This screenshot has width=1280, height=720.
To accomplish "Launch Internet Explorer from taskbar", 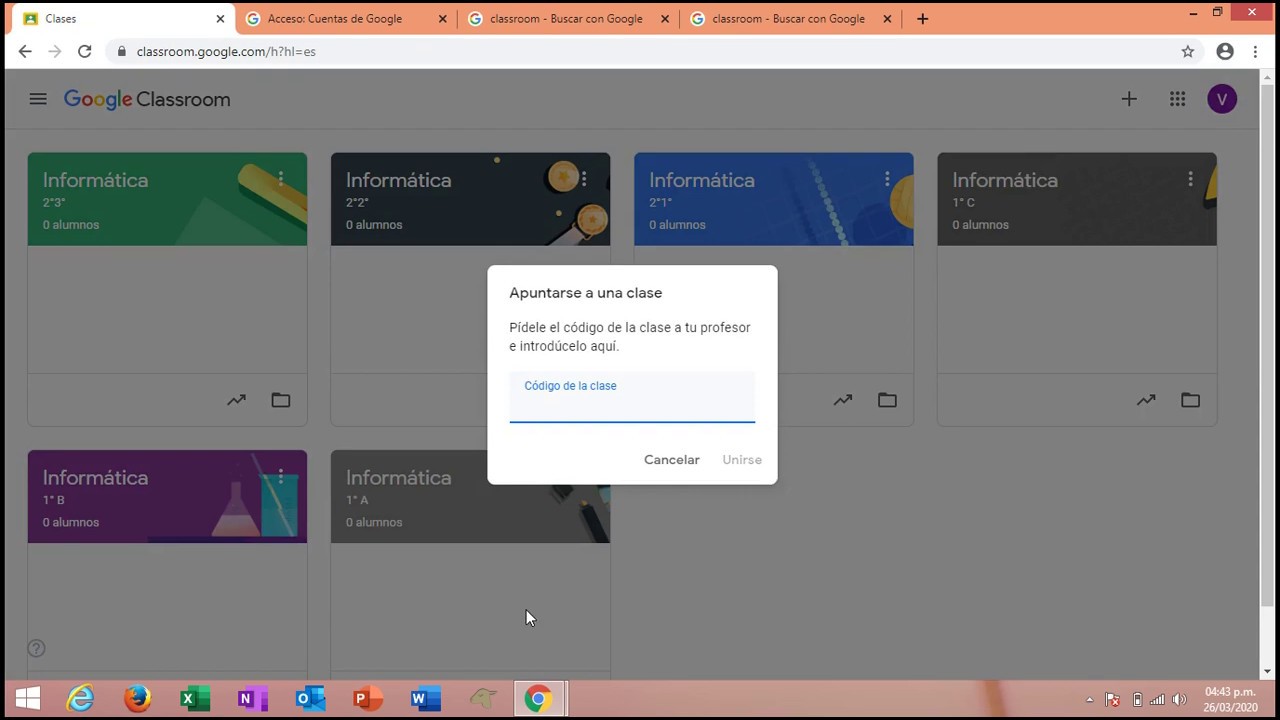I will [80, 699].
